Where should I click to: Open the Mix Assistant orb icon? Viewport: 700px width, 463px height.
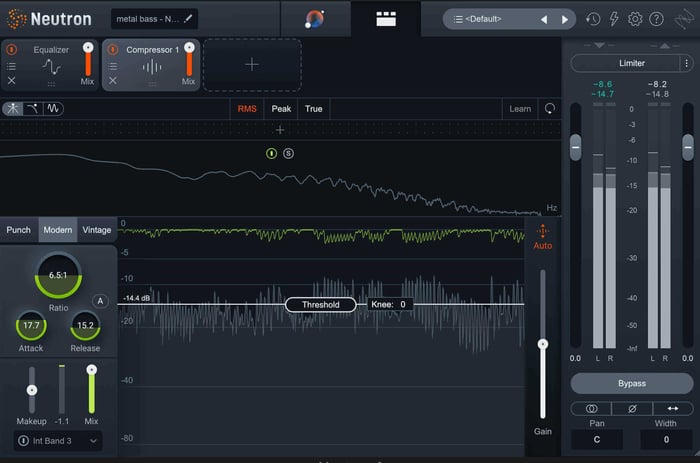pos(315,19)
